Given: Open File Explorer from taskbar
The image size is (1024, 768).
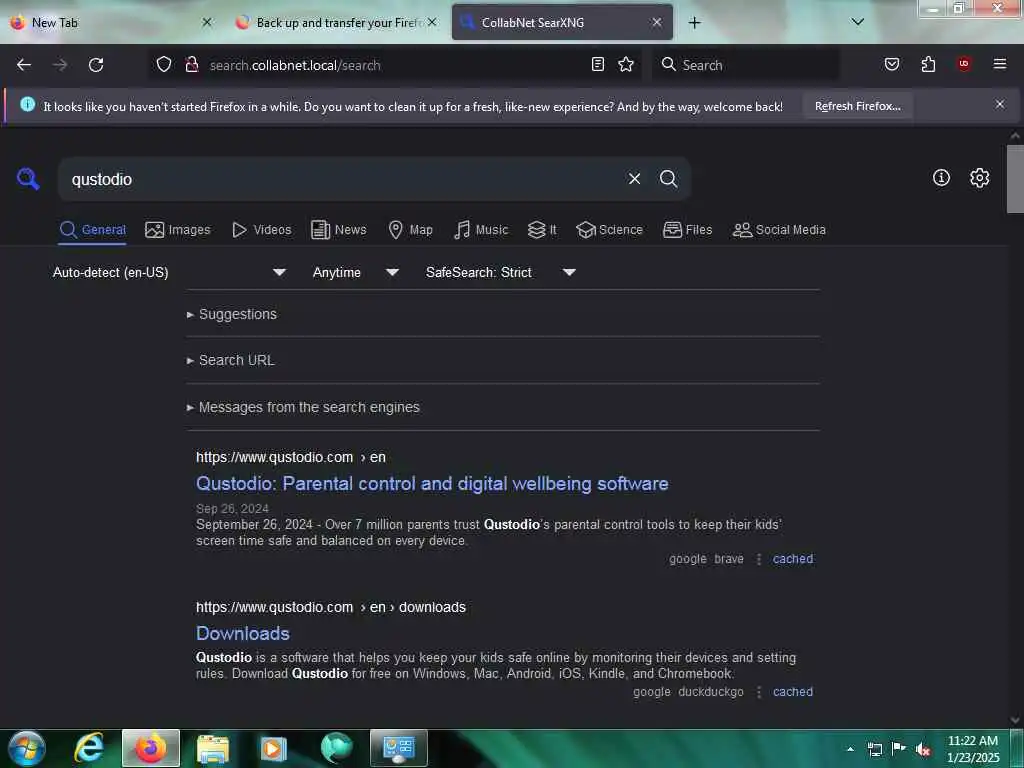Looking at the screenshot, I should (213, 749).
